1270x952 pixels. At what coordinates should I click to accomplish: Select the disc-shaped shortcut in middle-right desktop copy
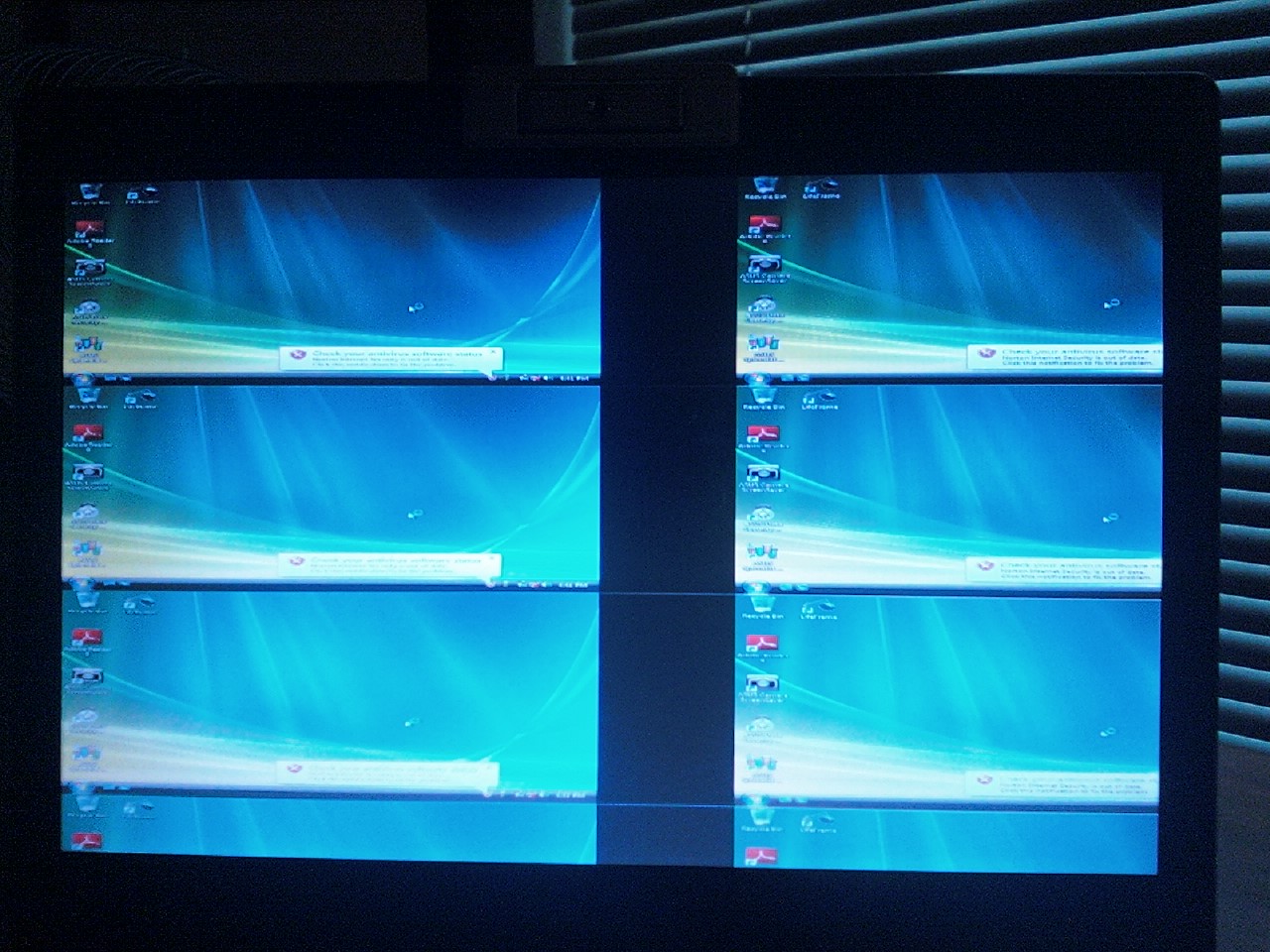click(x=764, y=520)
